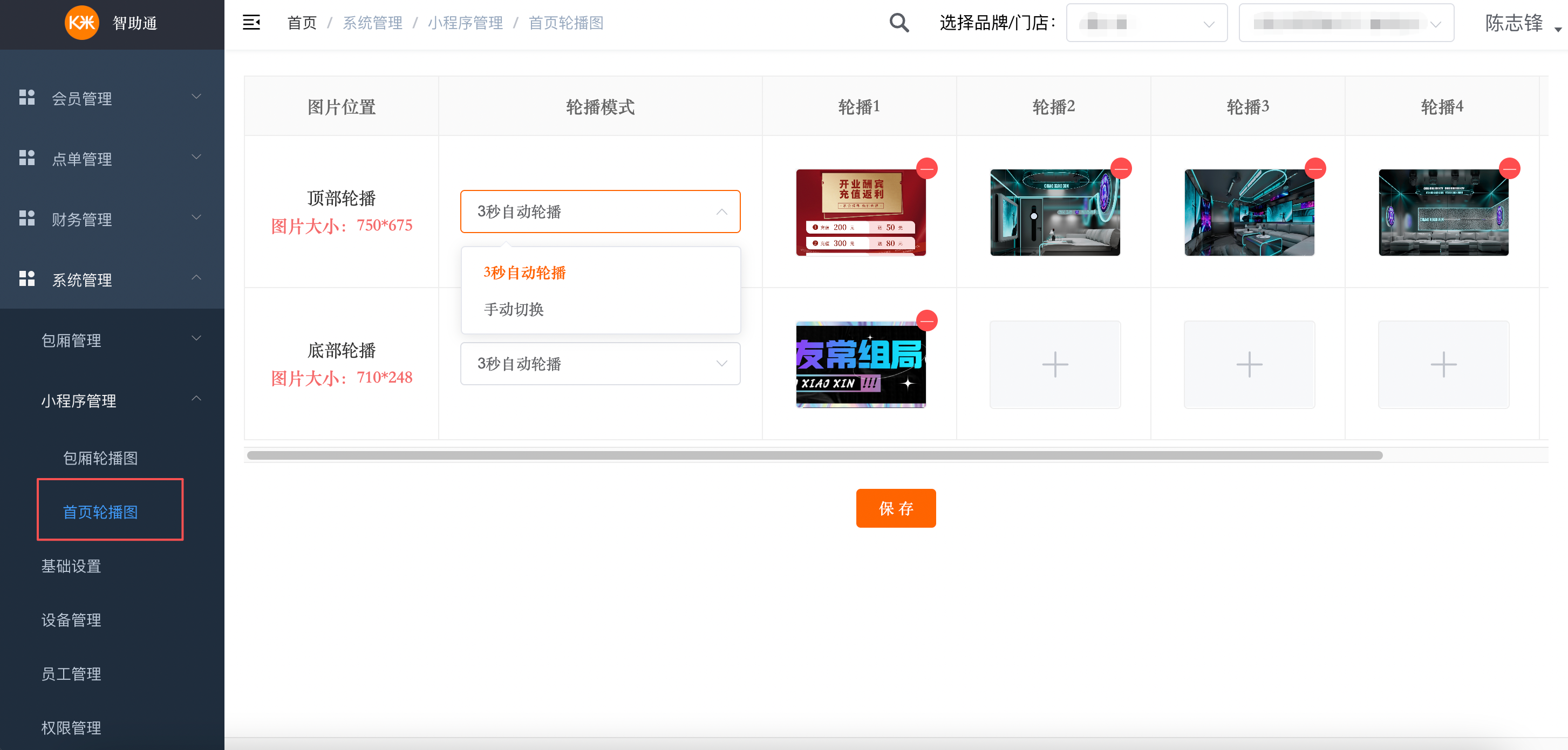Add an image to 轮播2 bottom slot via plus
This screenshot has height=750, width=1568.
pyautogui.click(x=1055, y=365)
